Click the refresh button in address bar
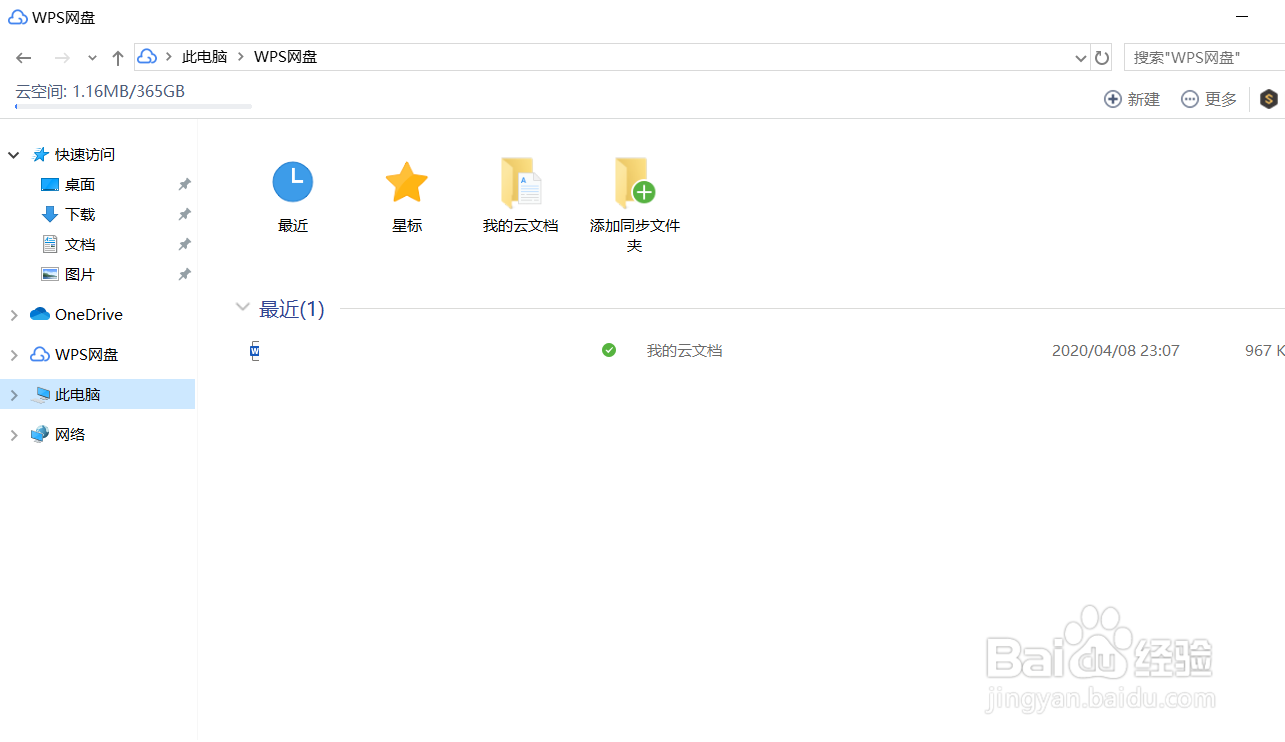1285x742 pixels. [1102, 58]
